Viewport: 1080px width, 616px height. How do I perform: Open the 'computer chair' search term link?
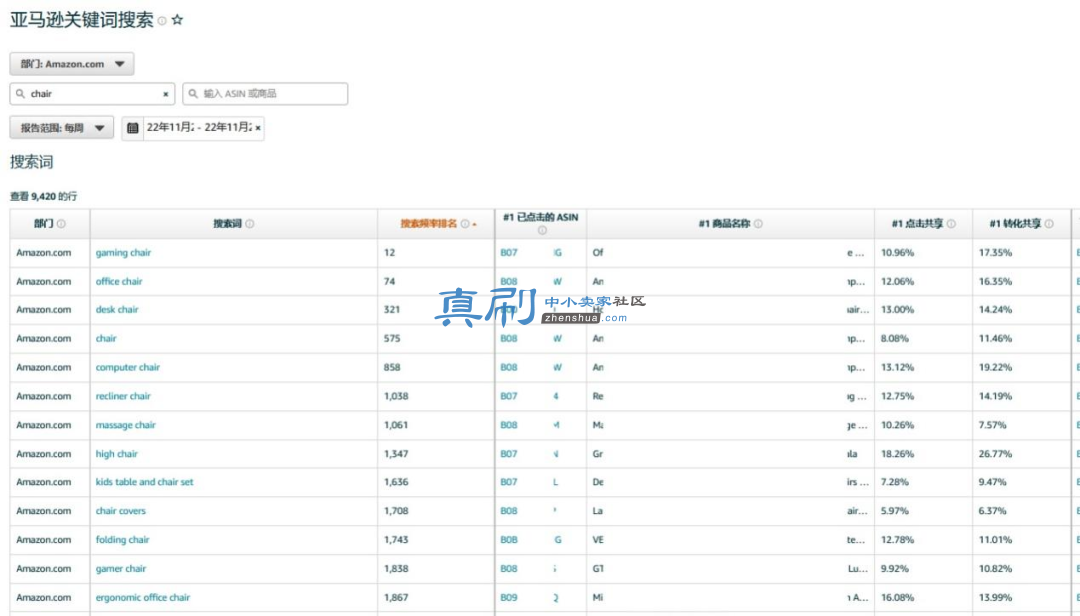click(x=127, y=367)
